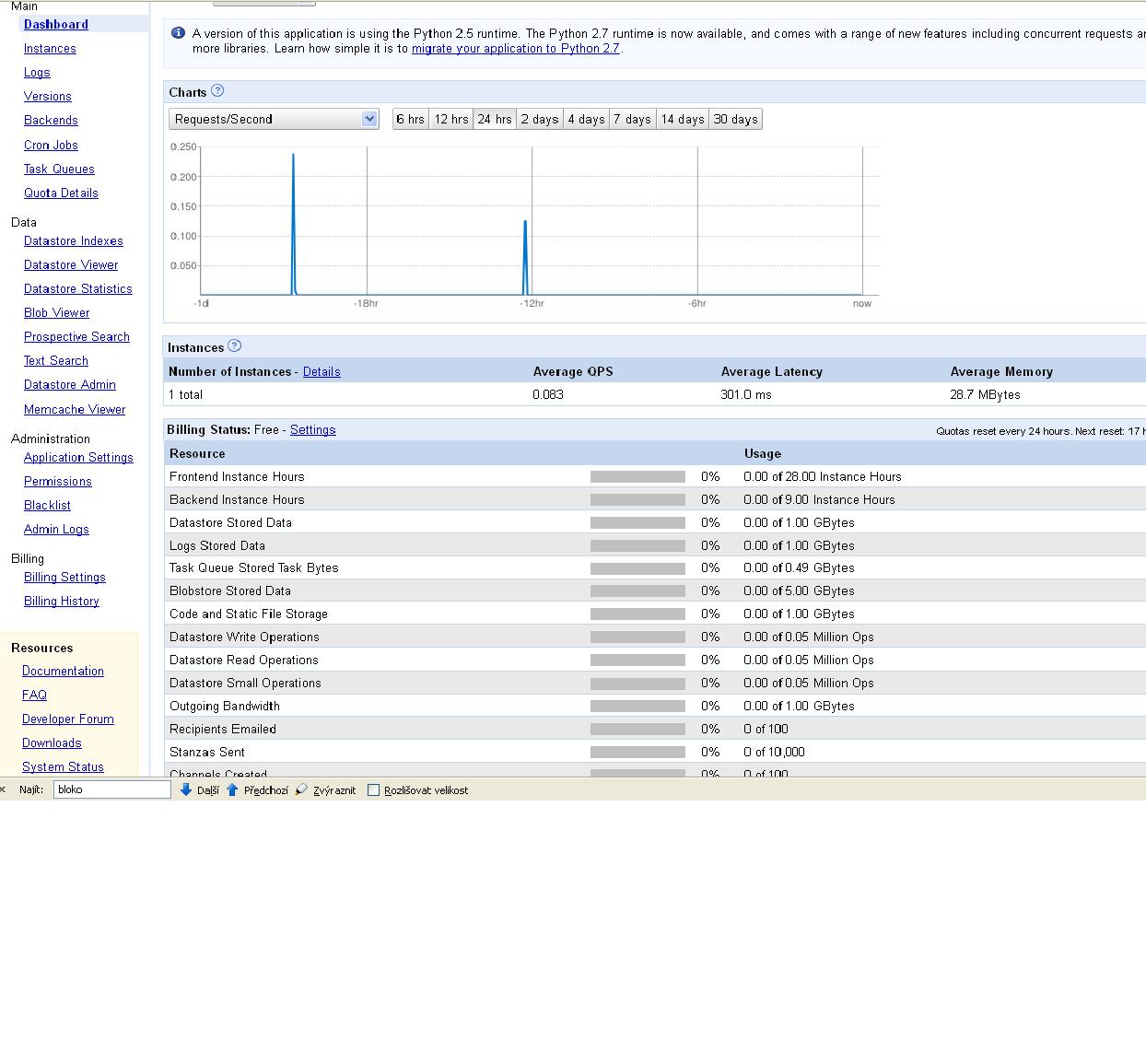This screenshot has width=1146, height=1064.
Task: Open the Text Search link
Action: (x=56, y=360)
